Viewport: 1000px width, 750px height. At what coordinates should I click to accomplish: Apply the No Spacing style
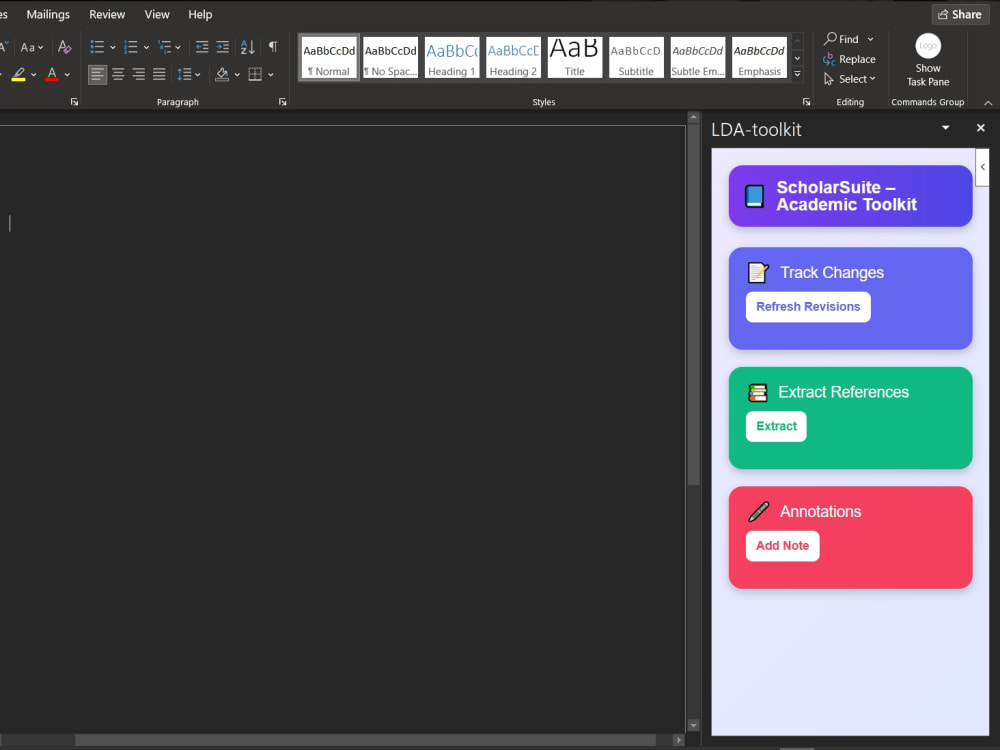(390, 57)
